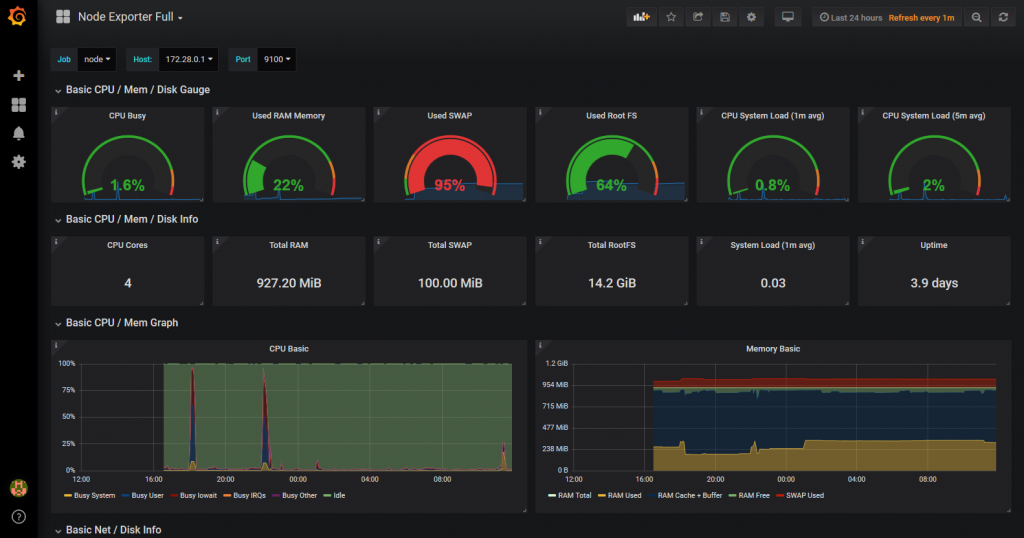Click info corner of Used SWAP panel
Image resolution: width=1024 pixels, height=538 pixels.
pyautogui.click(x=378, y=112)
